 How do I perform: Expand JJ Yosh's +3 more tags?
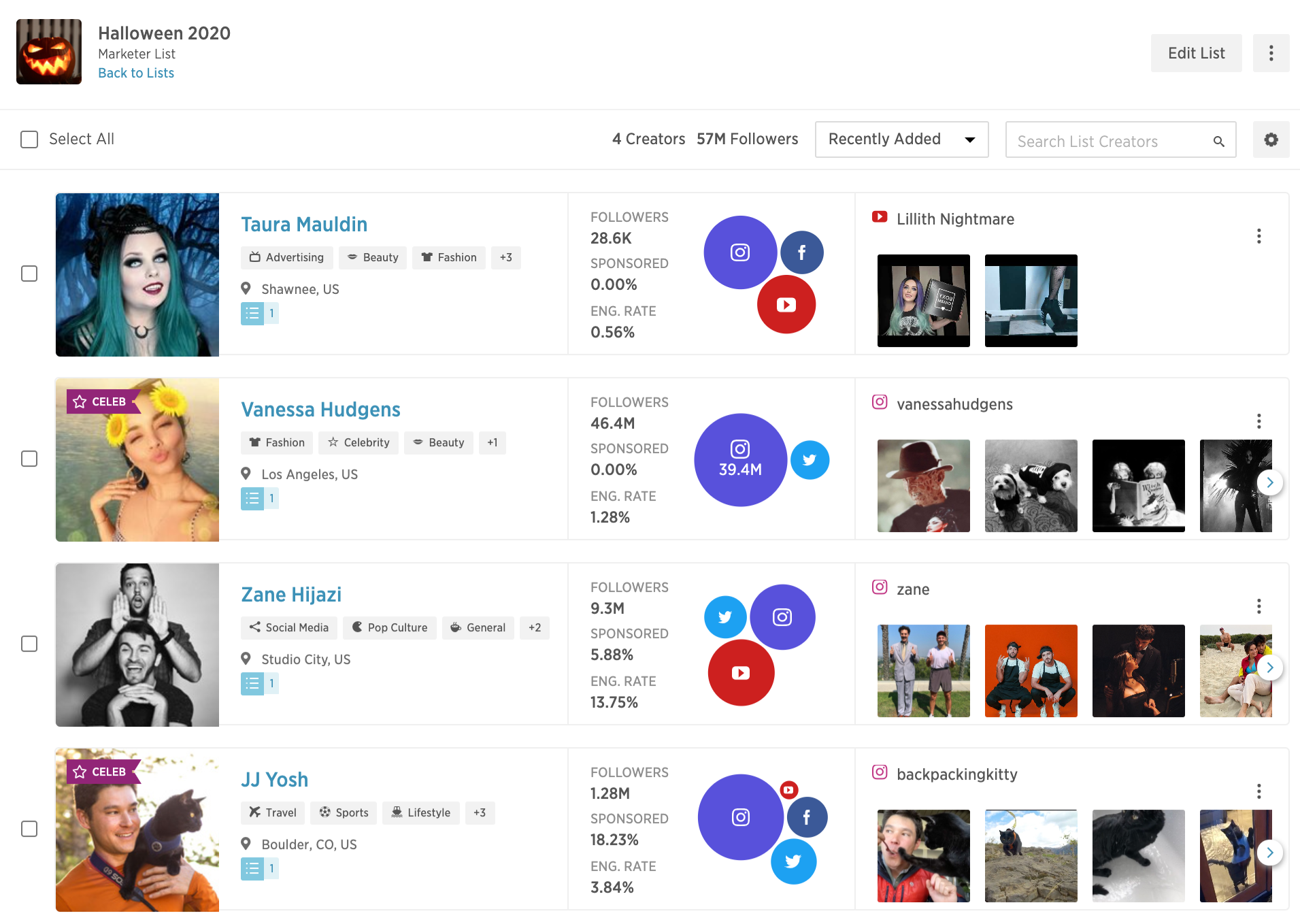(480, 812)
